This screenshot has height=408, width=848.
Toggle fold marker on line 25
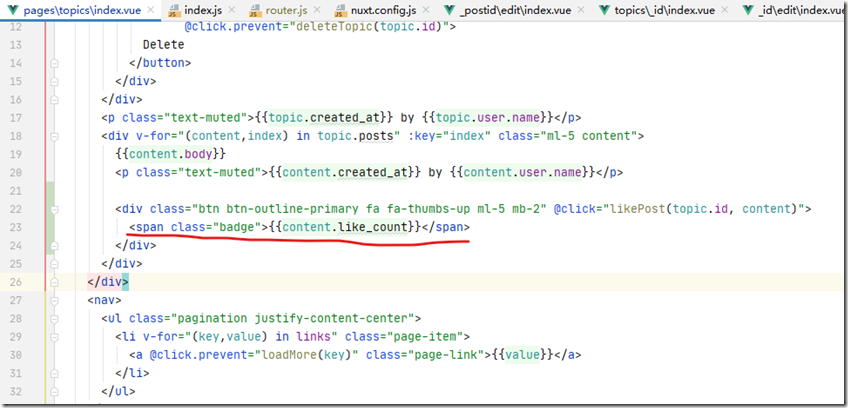click(x=54, y=264)
